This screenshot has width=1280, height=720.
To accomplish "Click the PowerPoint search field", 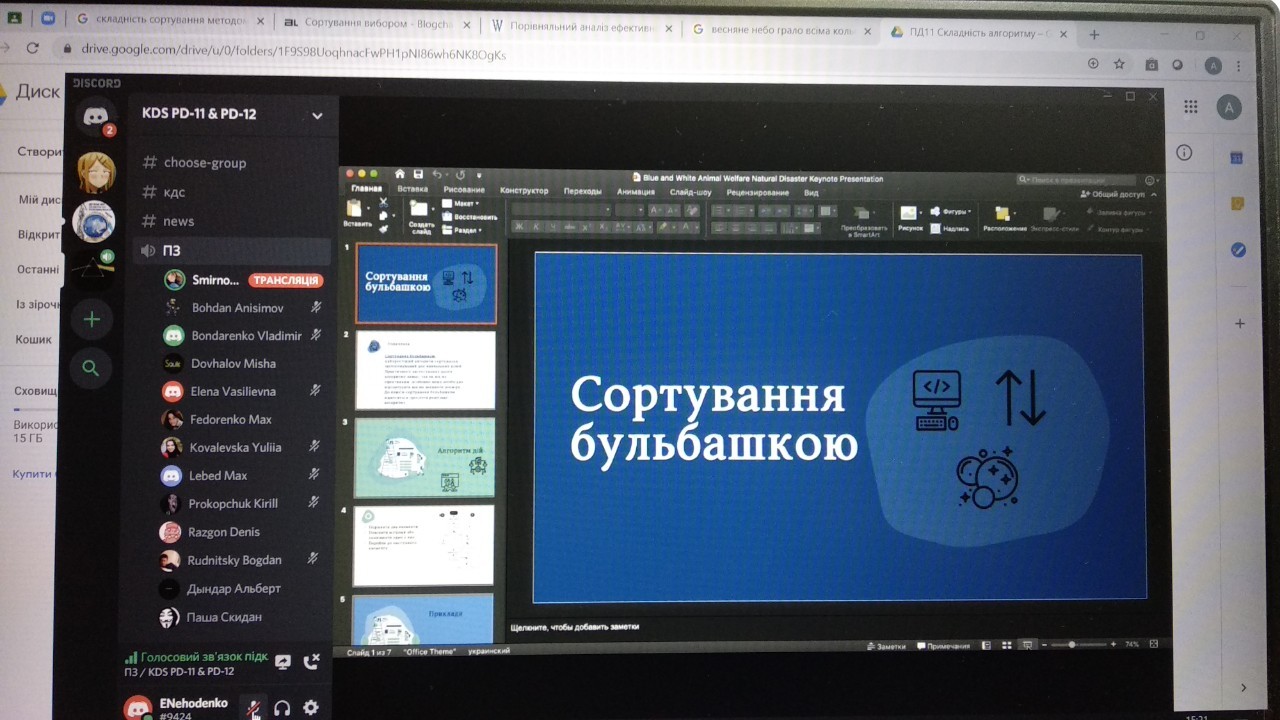I will point(1078,180).
